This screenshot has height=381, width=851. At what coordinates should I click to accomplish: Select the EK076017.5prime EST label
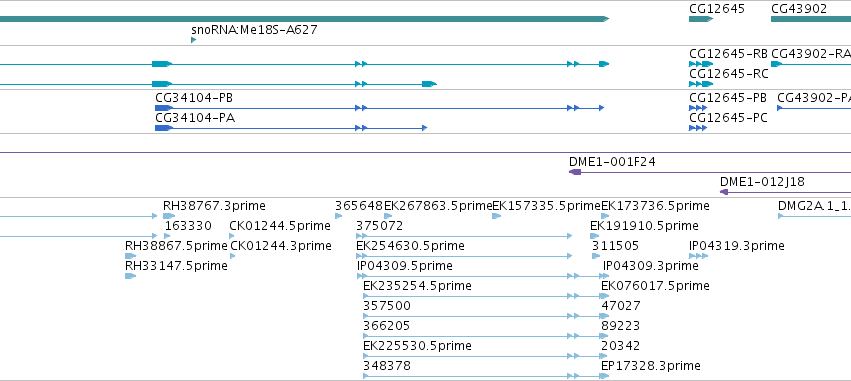655,286
